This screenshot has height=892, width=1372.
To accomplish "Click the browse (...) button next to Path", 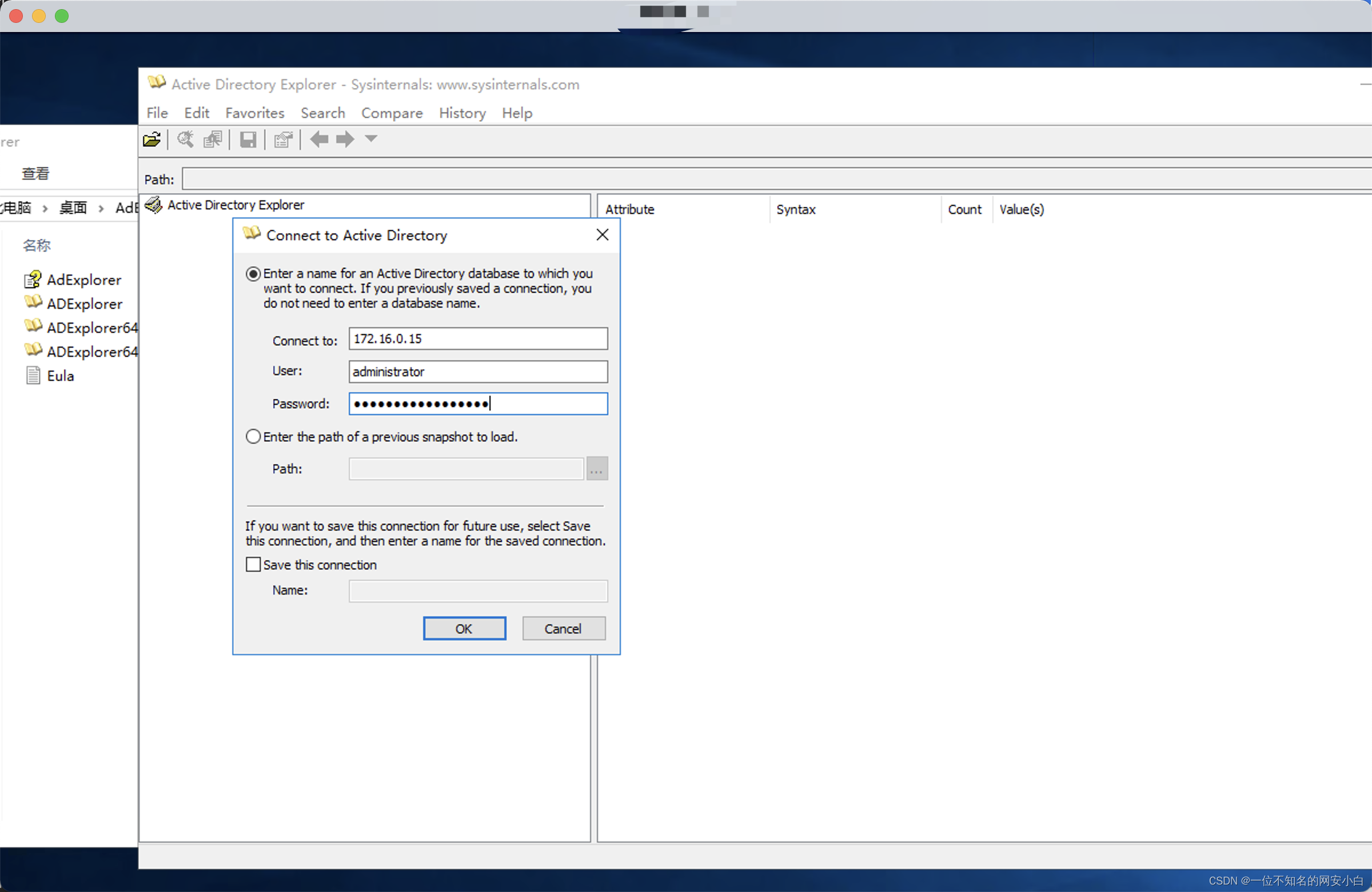I will click(597, 469).
